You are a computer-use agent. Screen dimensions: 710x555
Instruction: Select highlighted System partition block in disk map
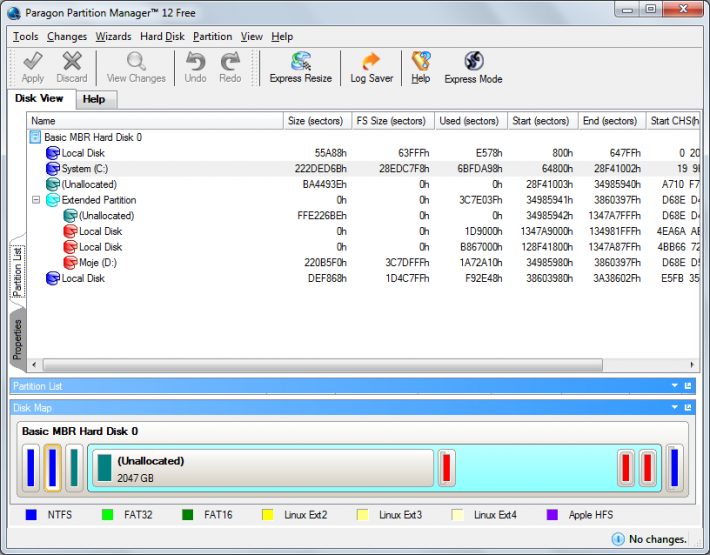(53, 468)
